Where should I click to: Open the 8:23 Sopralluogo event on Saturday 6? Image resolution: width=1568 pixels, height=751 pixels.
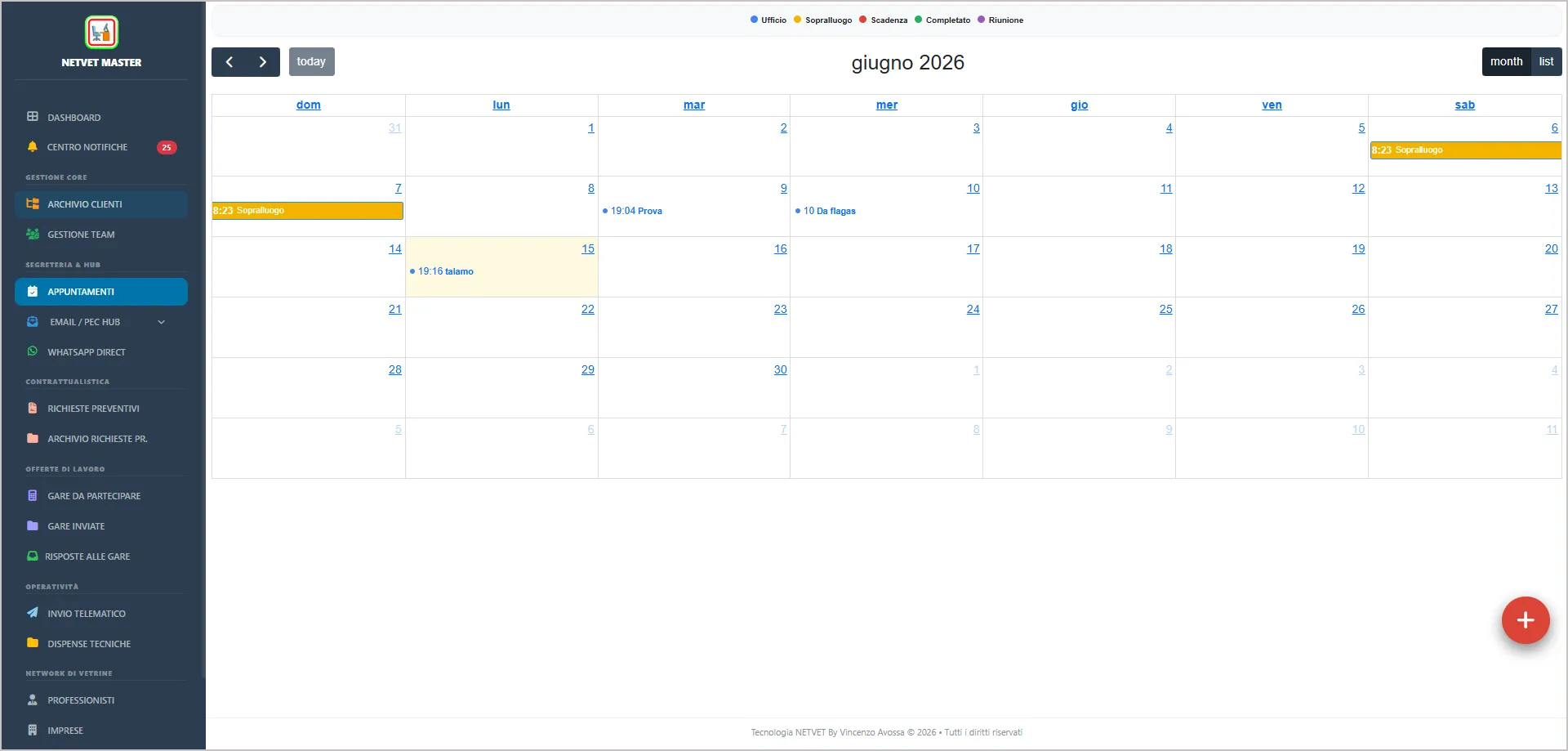click(1466, 150)
